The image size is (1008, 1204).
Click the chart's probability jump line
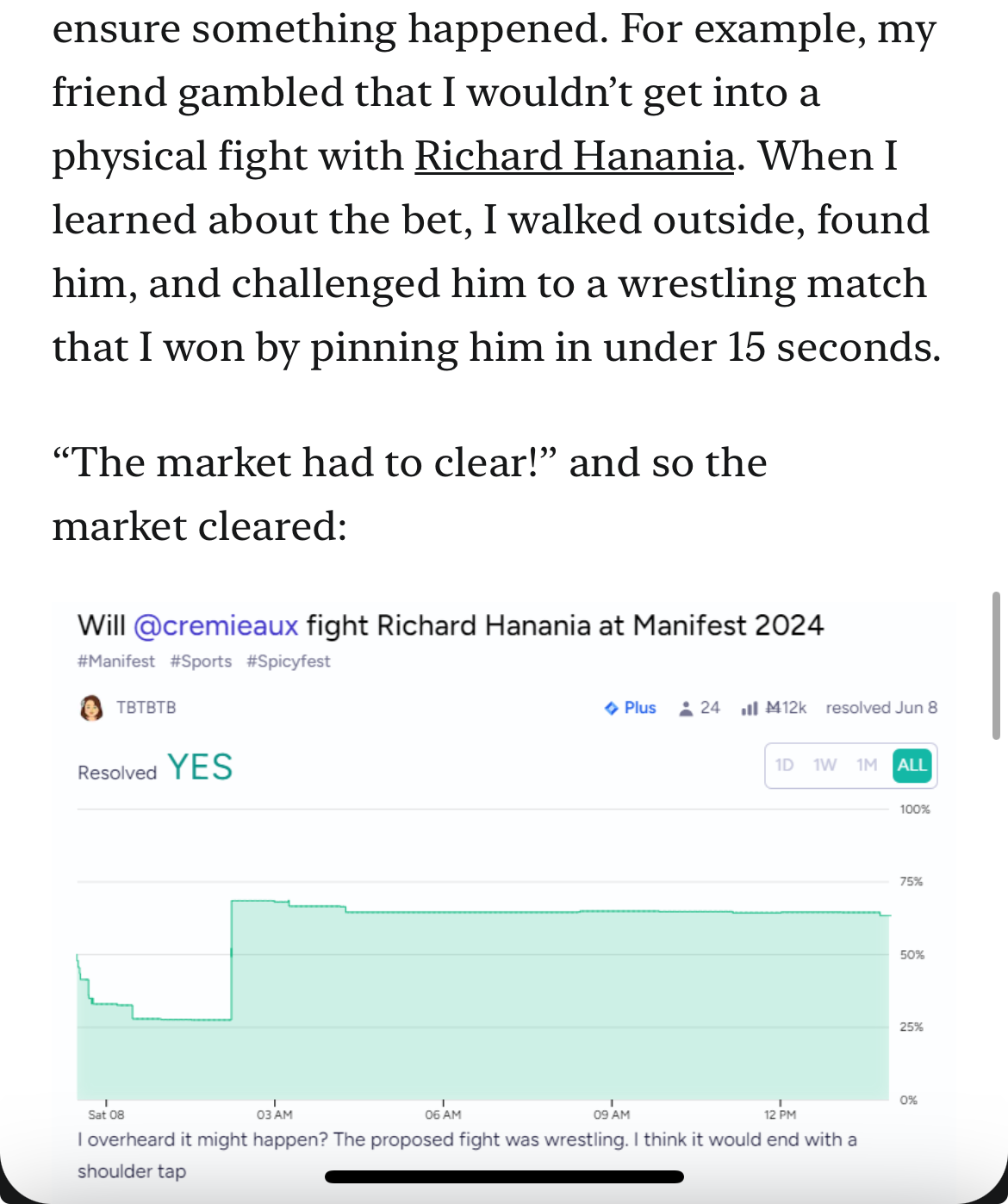click(x=232, y=959)
